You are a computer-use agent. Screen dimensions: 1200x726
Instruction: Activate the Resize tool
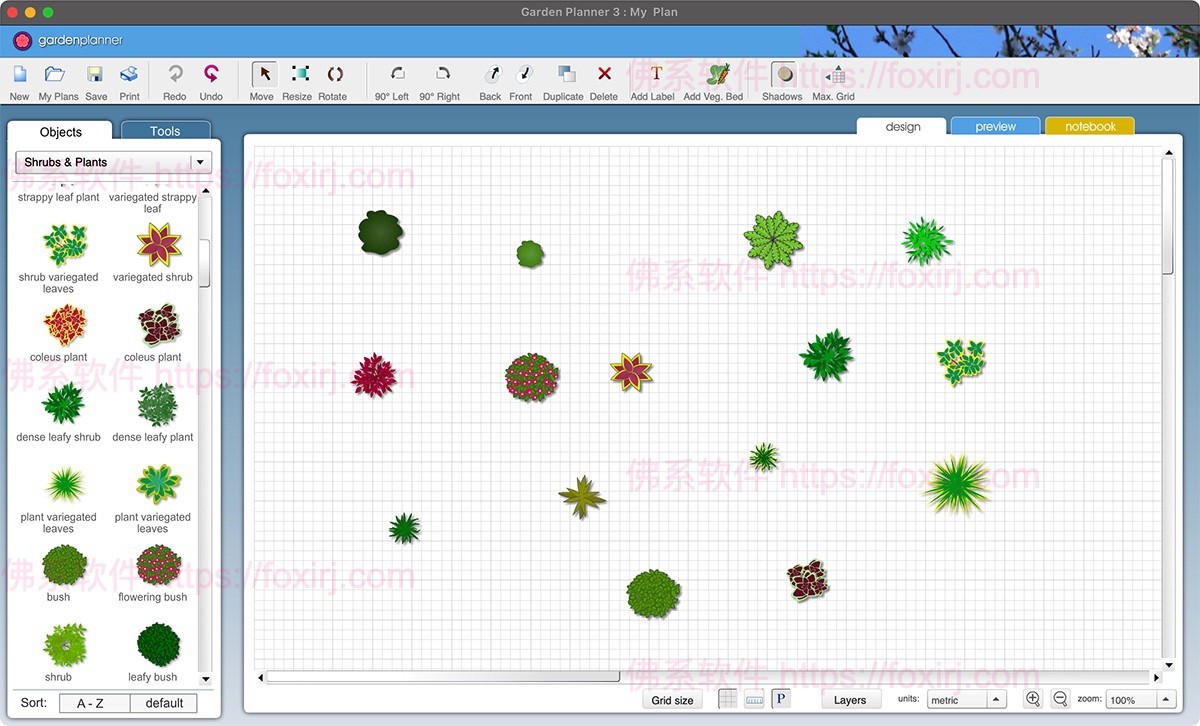click(297, 75)
